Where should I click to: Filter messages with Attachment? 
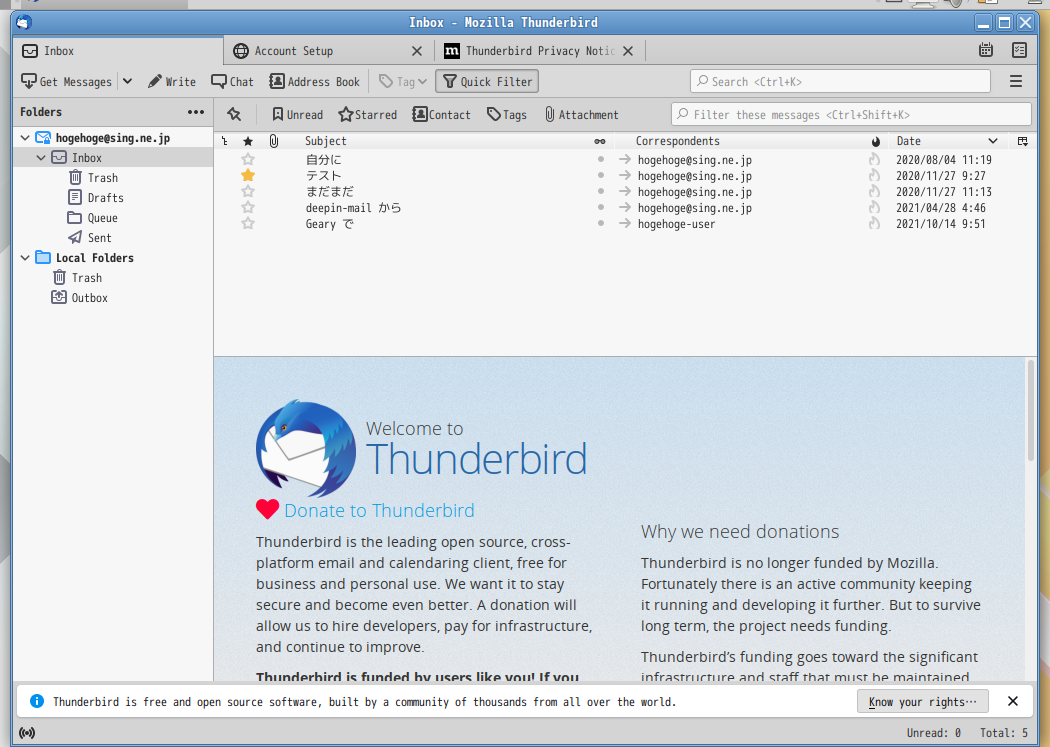point(581,114)
